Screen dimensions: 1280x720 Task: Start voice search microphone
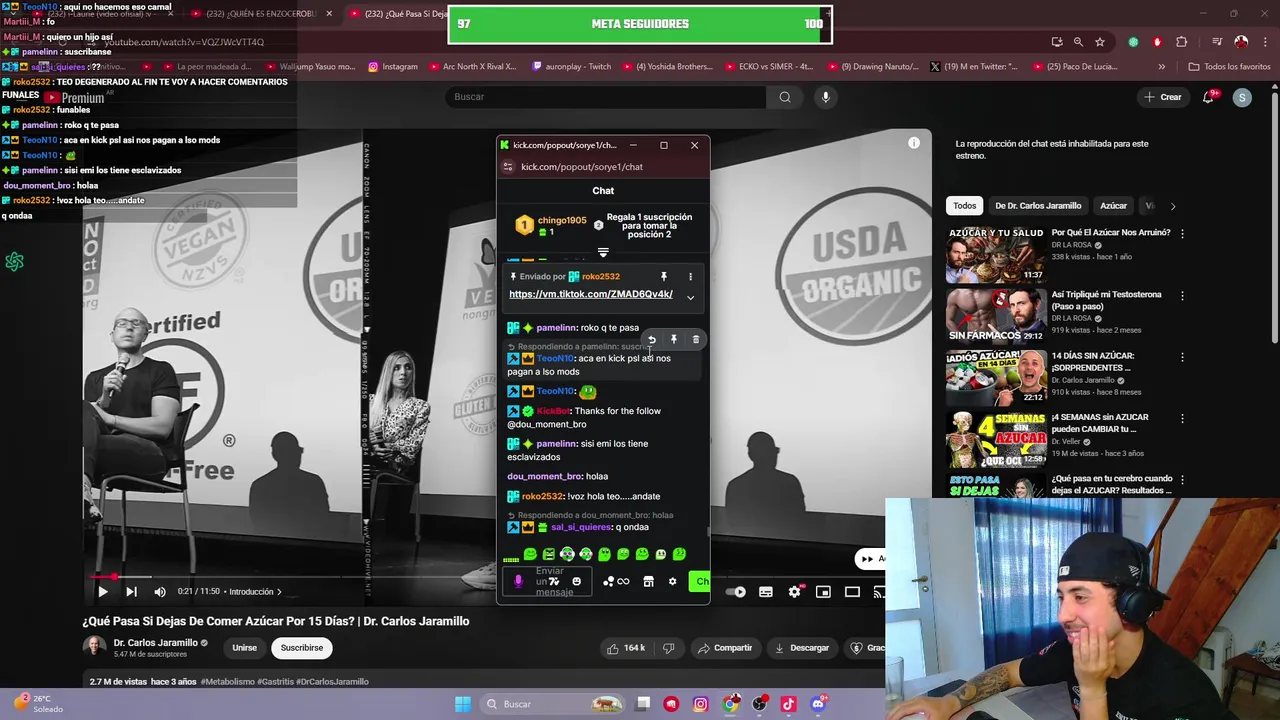pos(825,97)
